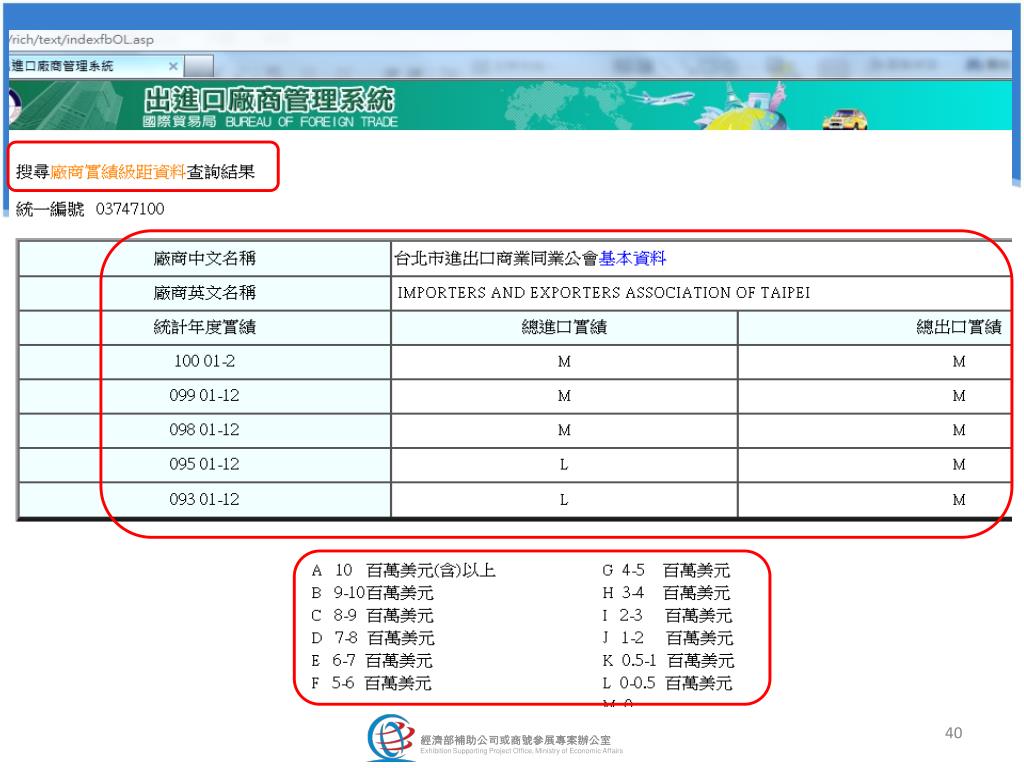Click the IMPORTERS AND EXPORTERS ASSOCIATION OF TAIPEI cell
1024x768 pixels.
[x=701, y=293]
